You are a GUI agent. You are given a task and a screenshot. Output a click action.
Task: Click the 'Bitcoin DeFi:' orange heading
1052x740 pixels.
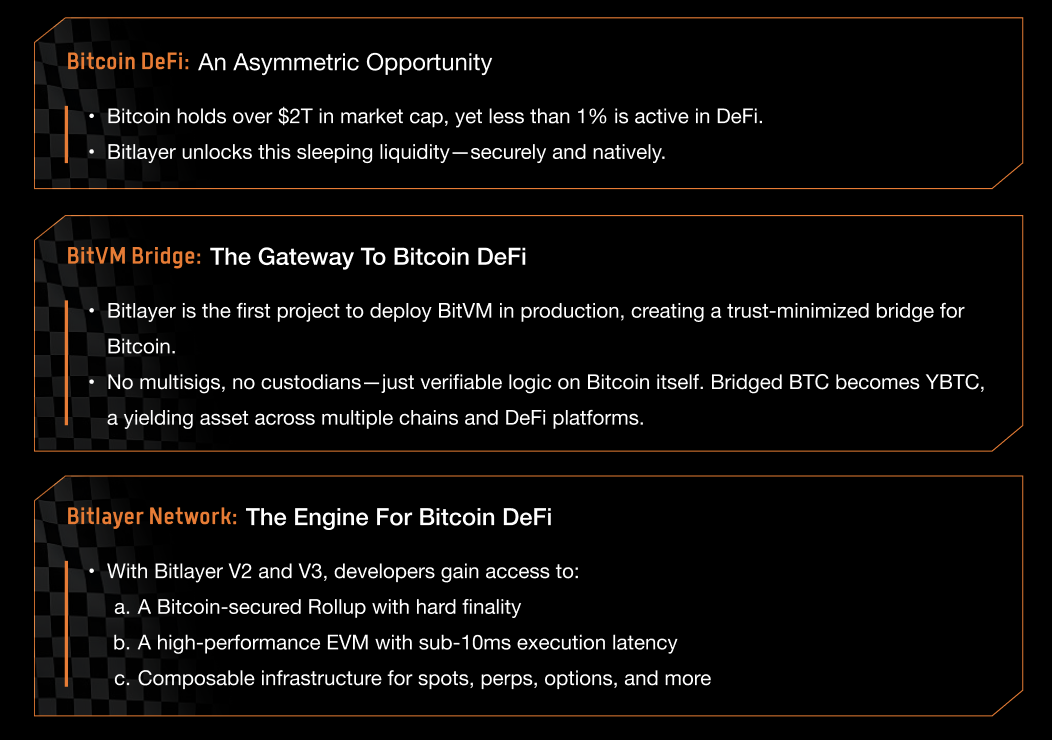click(x=128, y=62)
